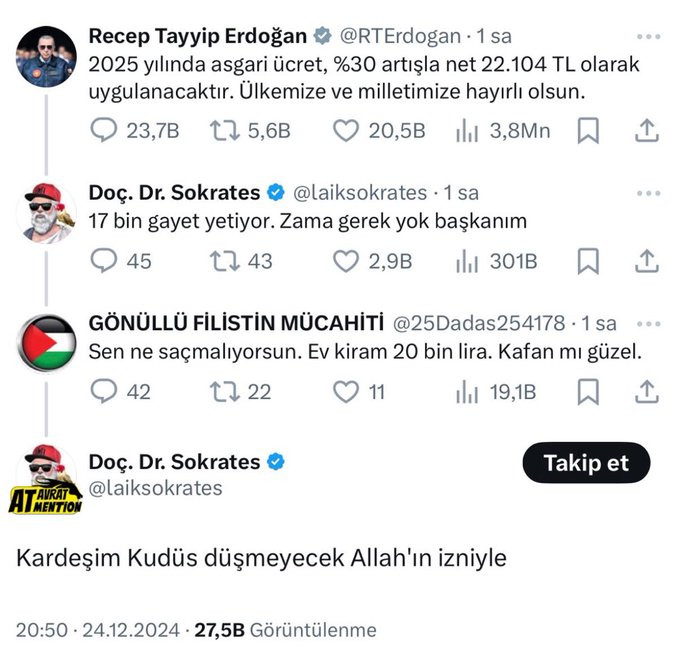Share Erdoğan's tweet via share icon
The height and width of the screenshot is (660, 680).
point(646,130)
